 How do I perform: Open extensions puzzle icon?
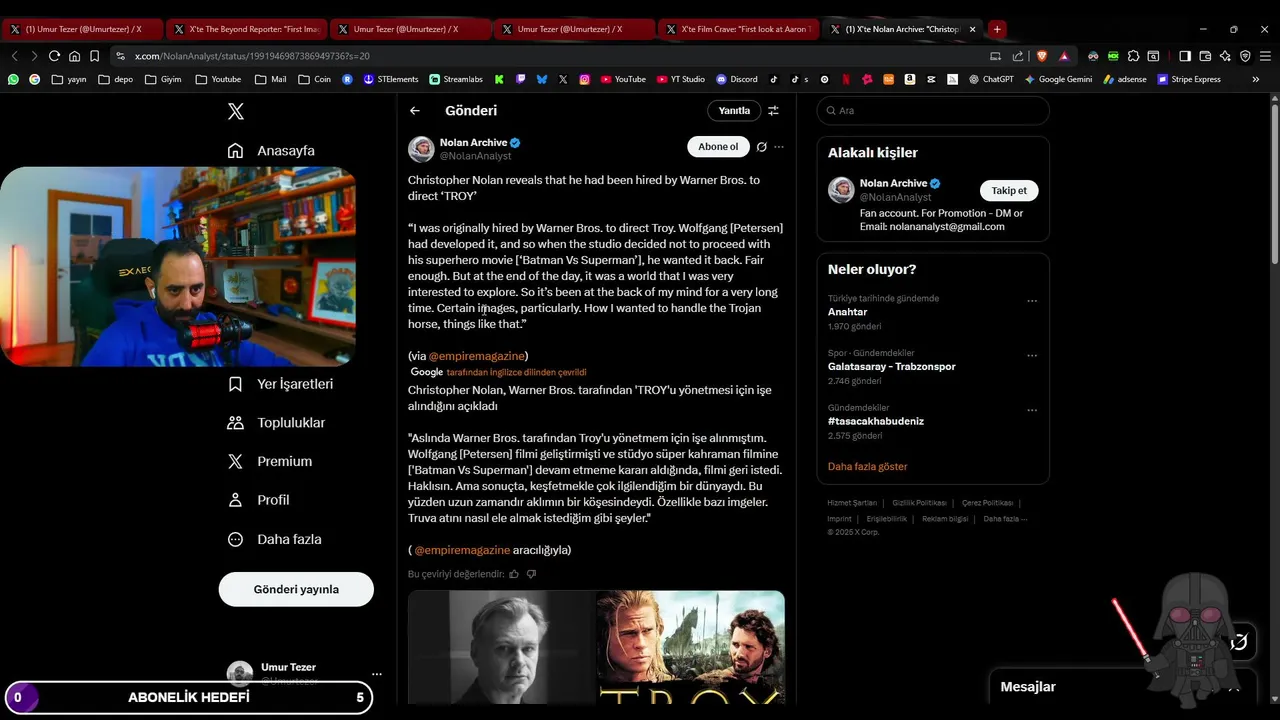pos(1133,56)
